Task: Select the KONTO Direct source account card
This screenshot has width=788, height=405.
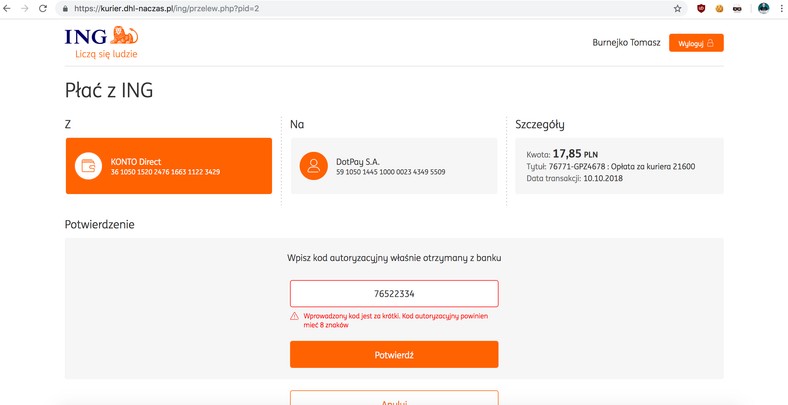Action: coord(169,166)
